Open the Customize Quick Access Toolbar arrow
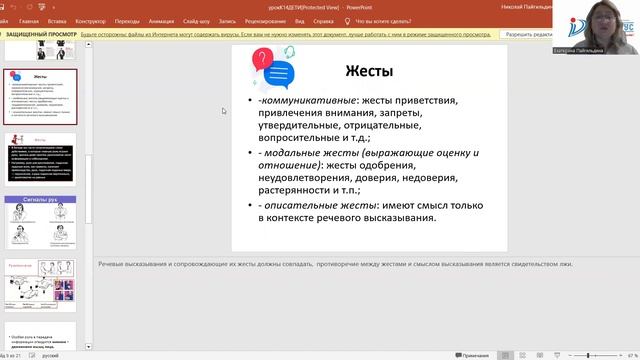Viewport: 640px width, 360px height. point(53,7)
